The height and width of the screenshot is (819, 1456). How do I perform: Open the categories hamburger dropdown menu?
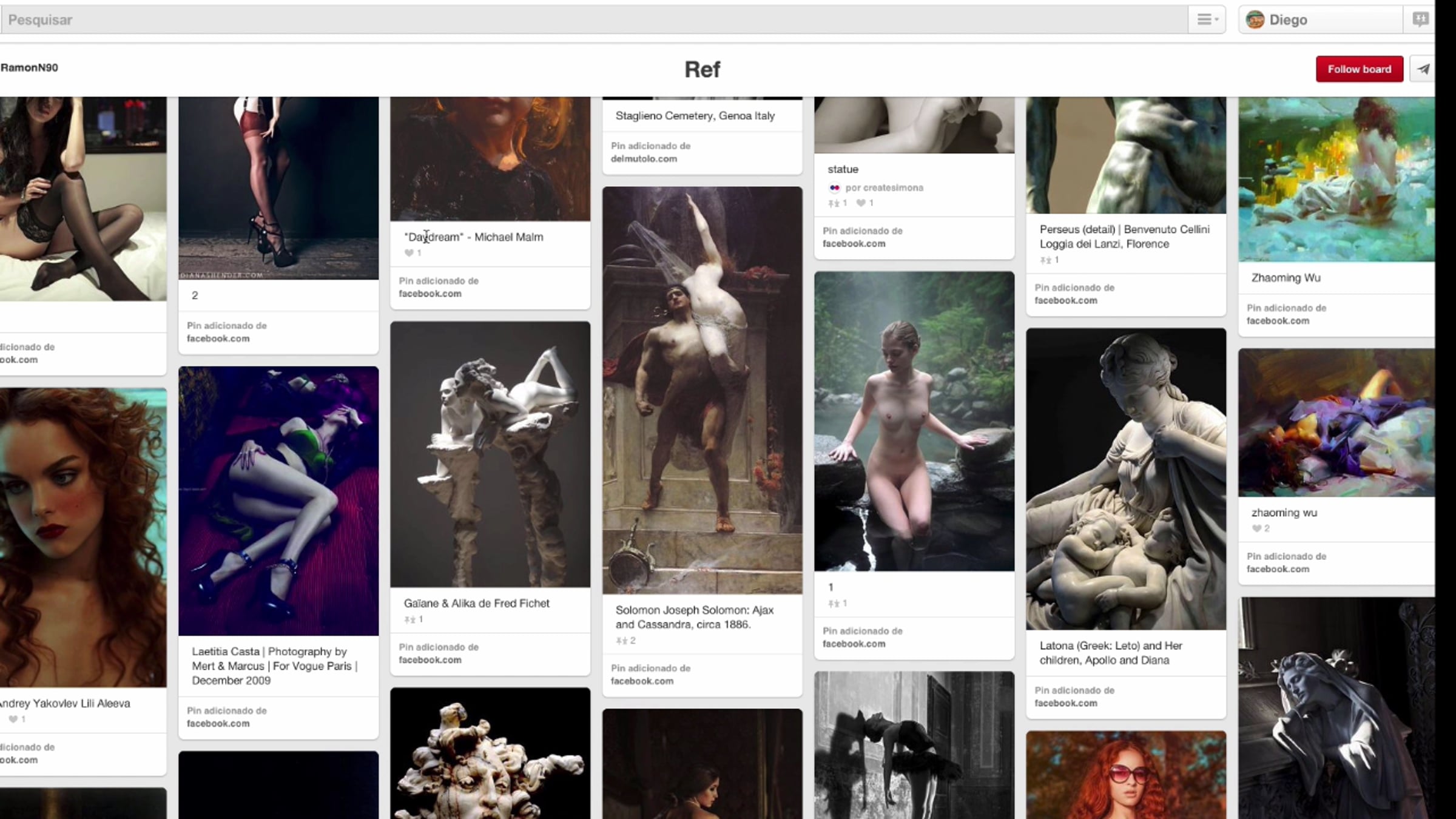click(x=1207, y=19)
